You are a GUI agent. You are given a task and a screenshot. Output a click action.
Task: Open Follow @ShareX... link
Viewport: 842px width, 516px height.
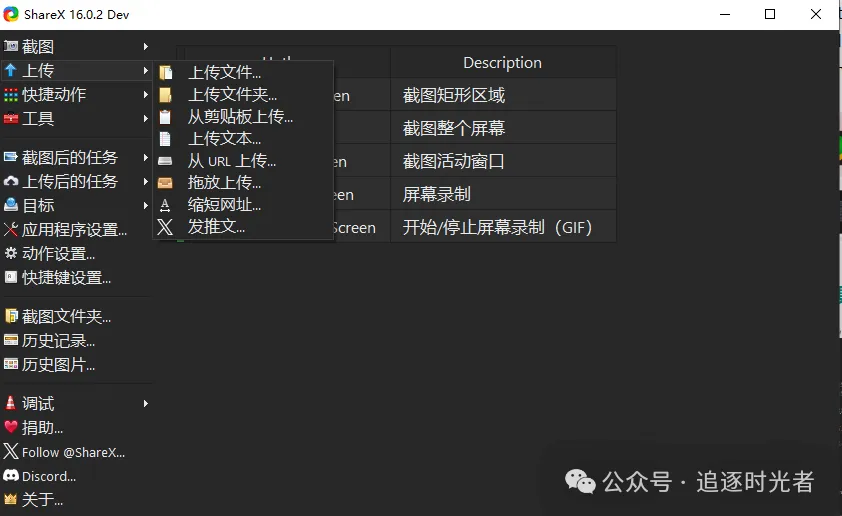click(74, 452)
